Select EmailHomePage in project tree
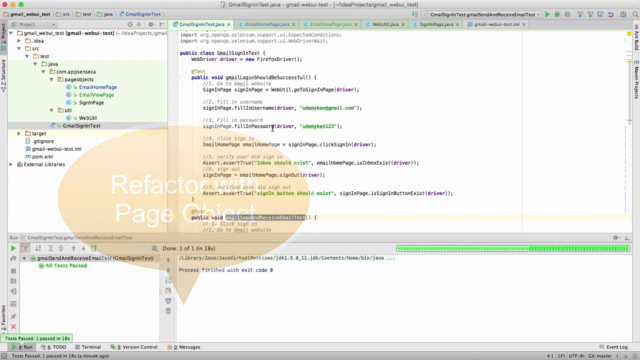 tap(98, 87)
